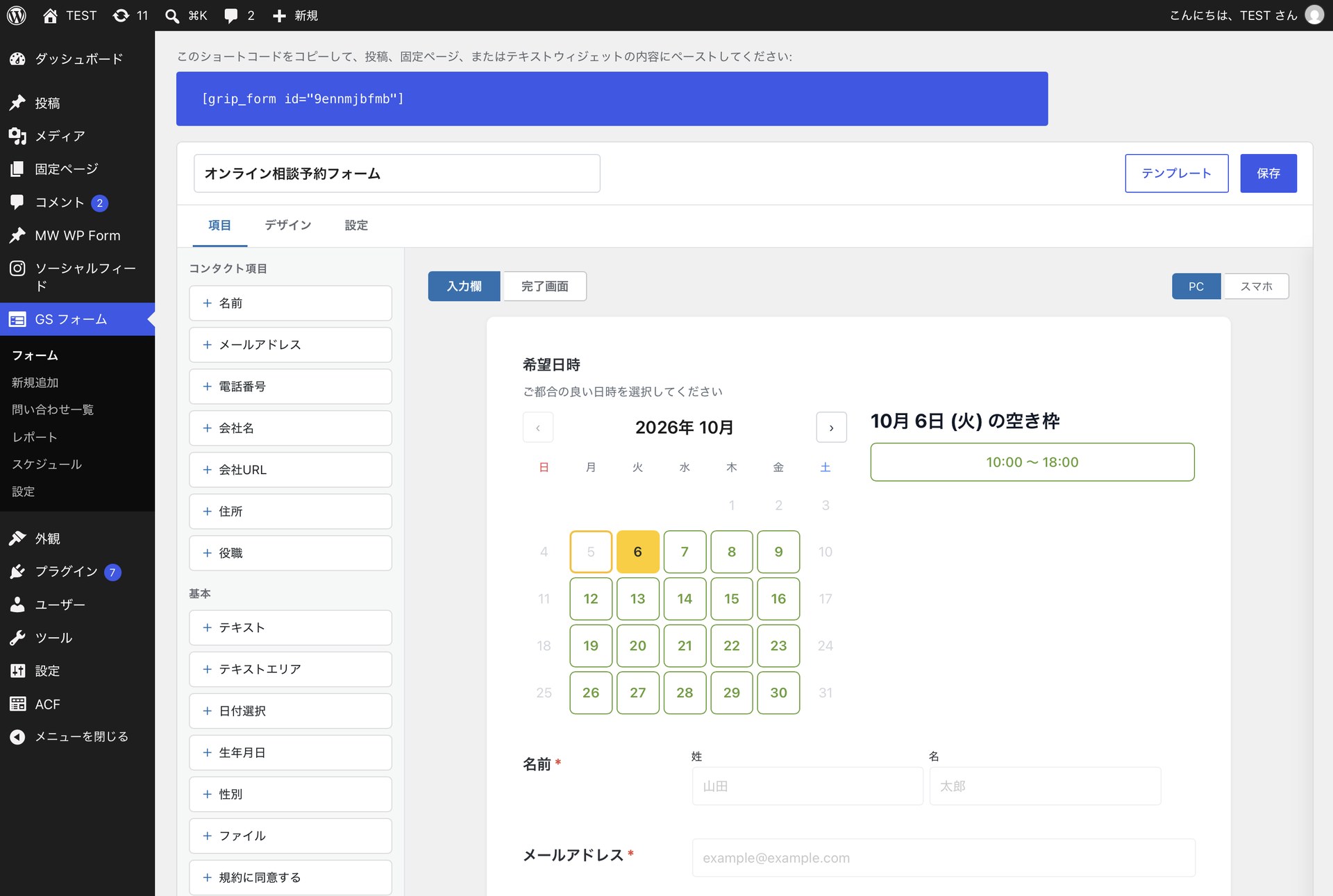Go to the previous calendar month
This screenshot has width=1333, height=896.
[538, 428]
